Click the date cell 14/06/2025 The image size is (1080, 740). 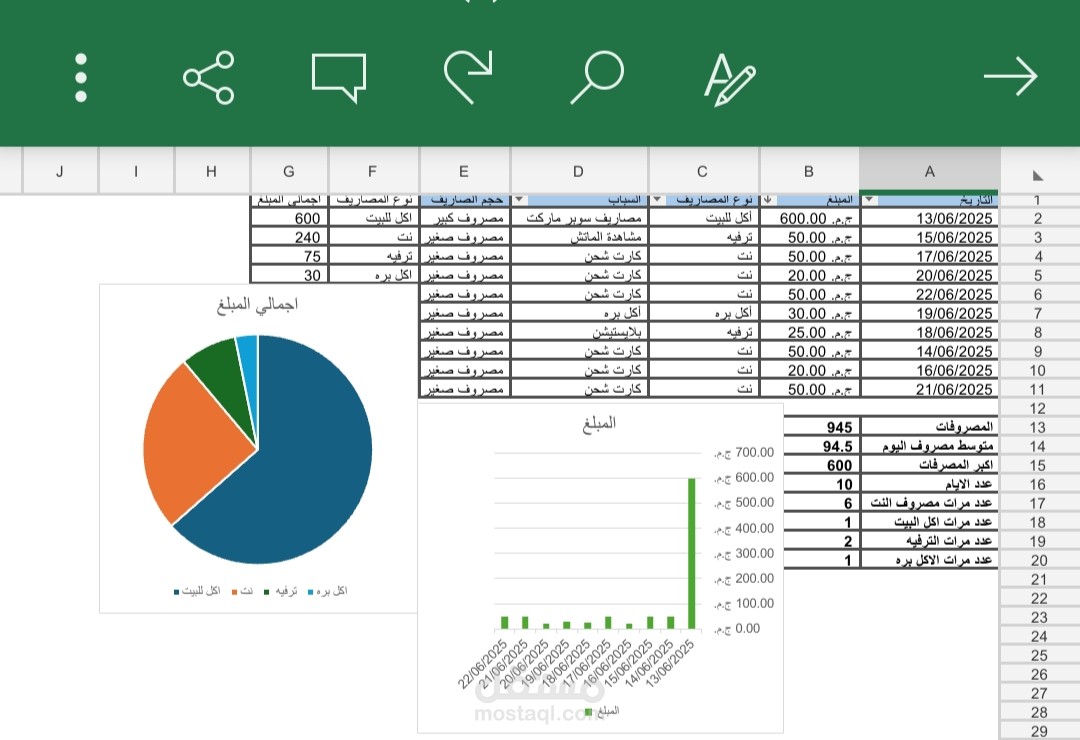(929, 351)
